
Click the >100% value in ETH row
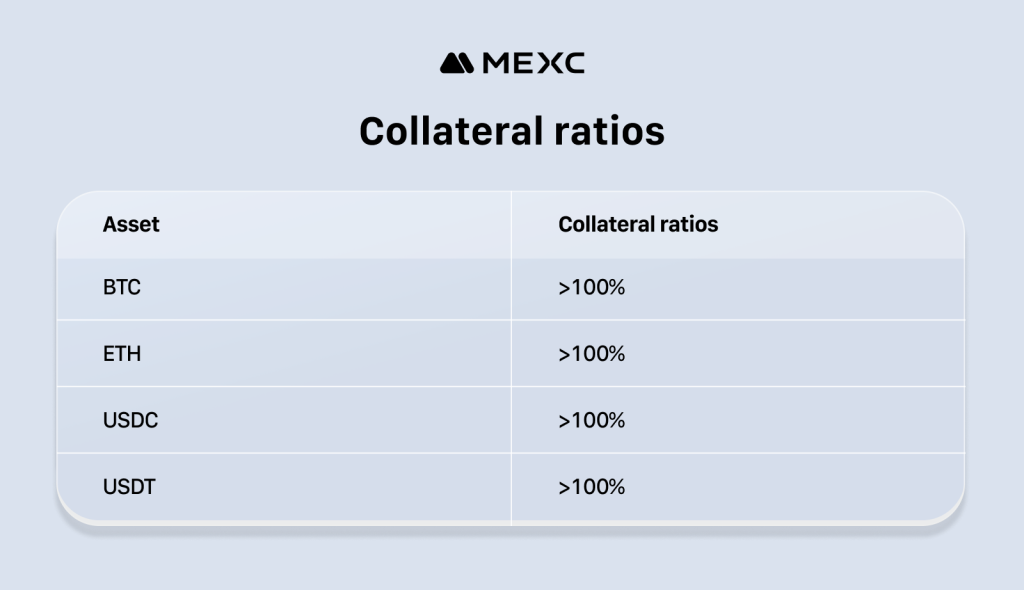[x=591, y=354]
